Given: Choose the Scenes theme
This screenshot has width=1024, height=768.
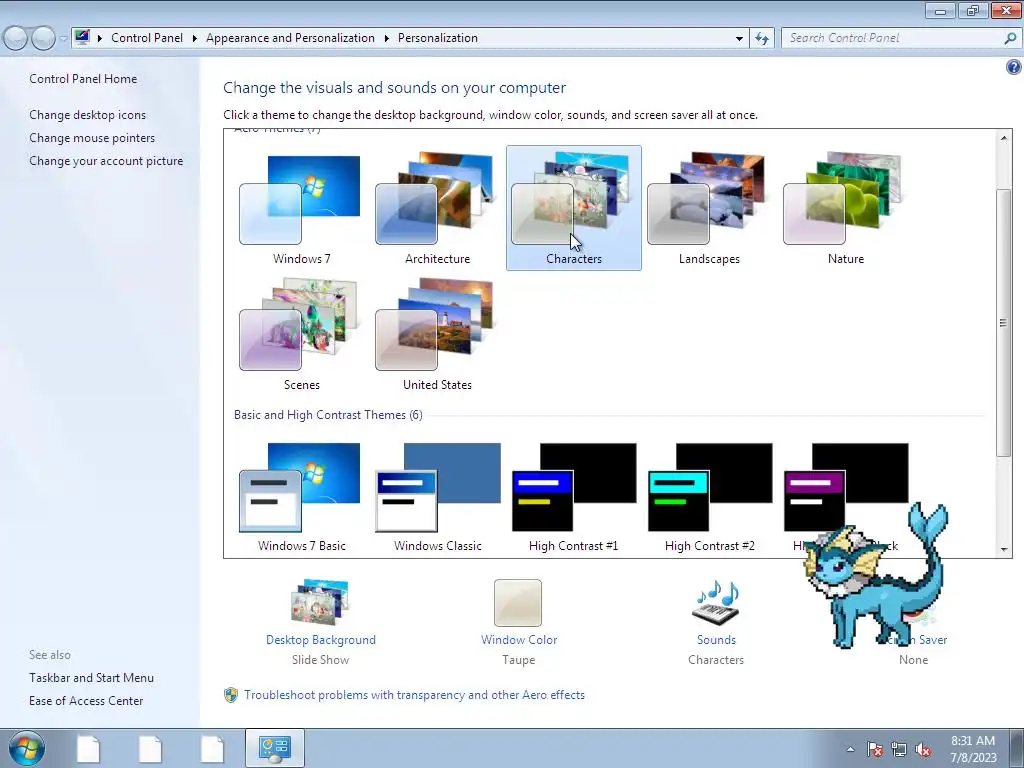Looking at the screenshot, I should pyautogui.click(x=301, y=334).
